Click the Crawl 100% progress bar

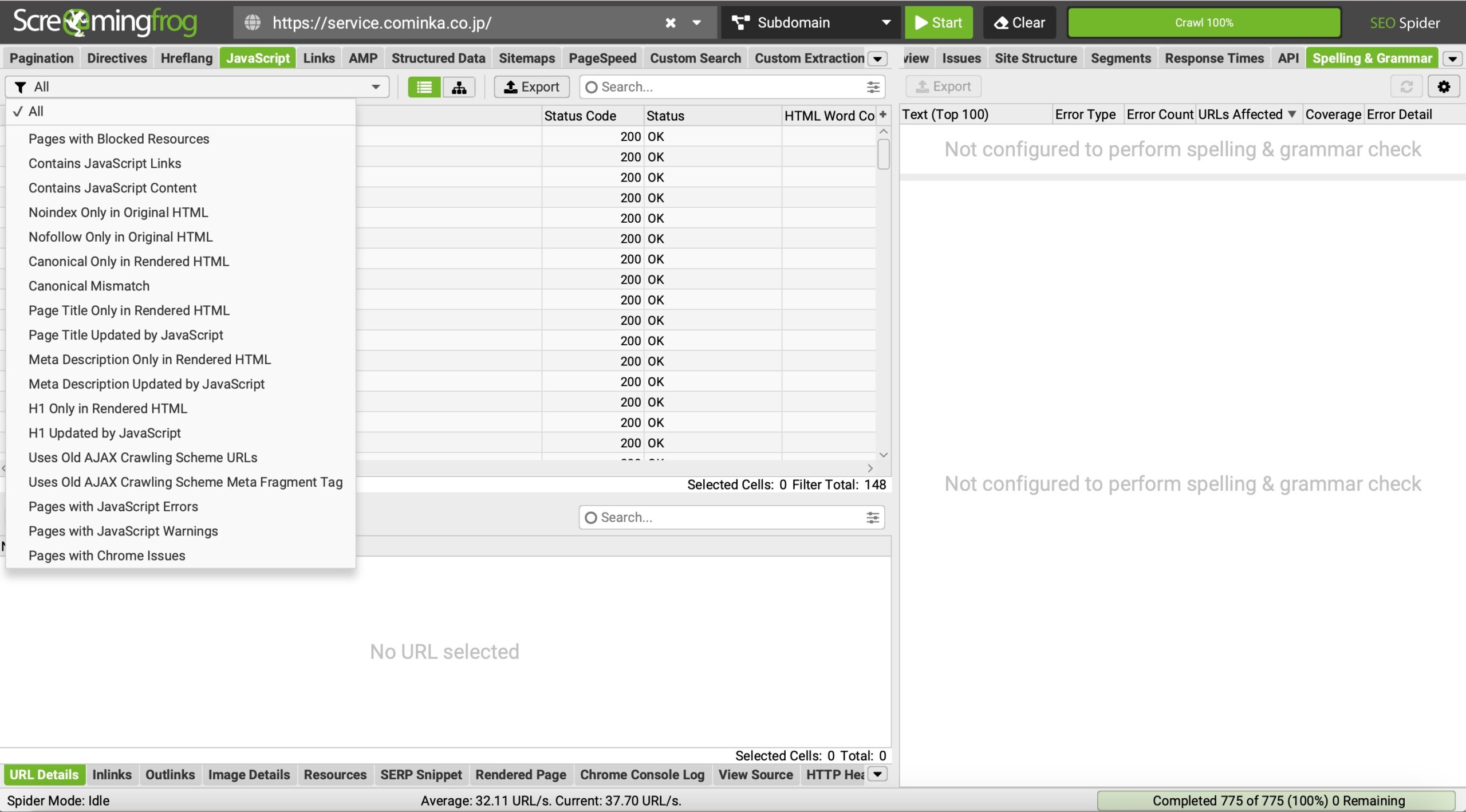[x=1204, y=23]
